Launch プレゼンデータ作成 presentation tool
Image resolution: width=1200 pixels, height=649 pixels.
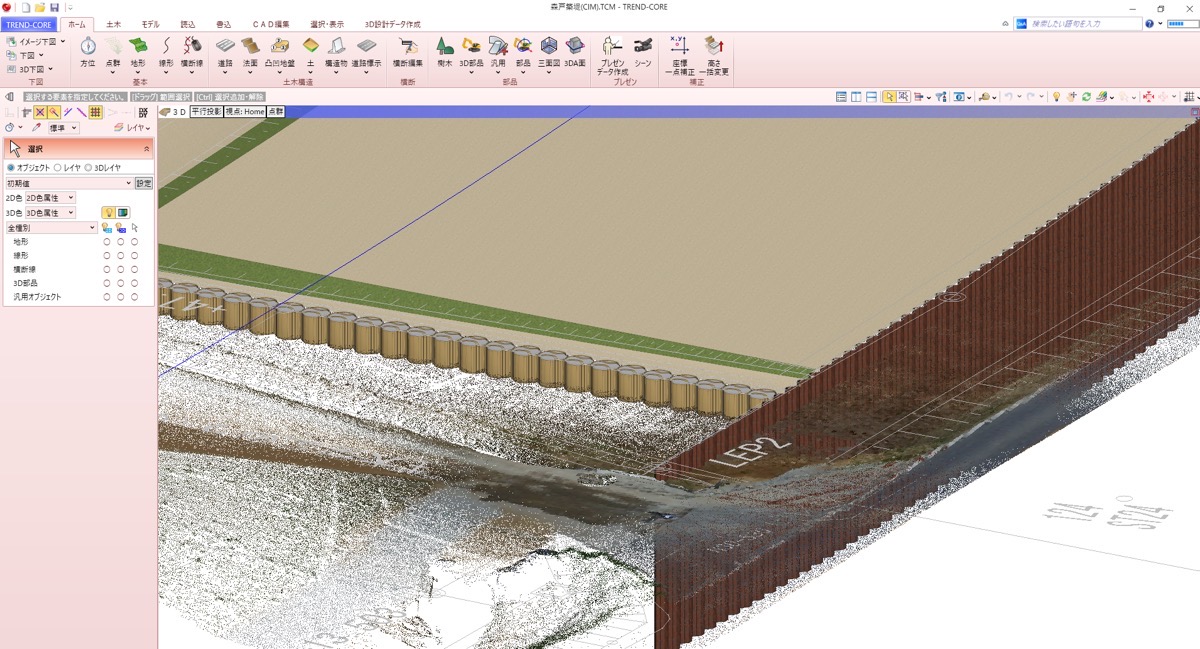click(612, 50)
